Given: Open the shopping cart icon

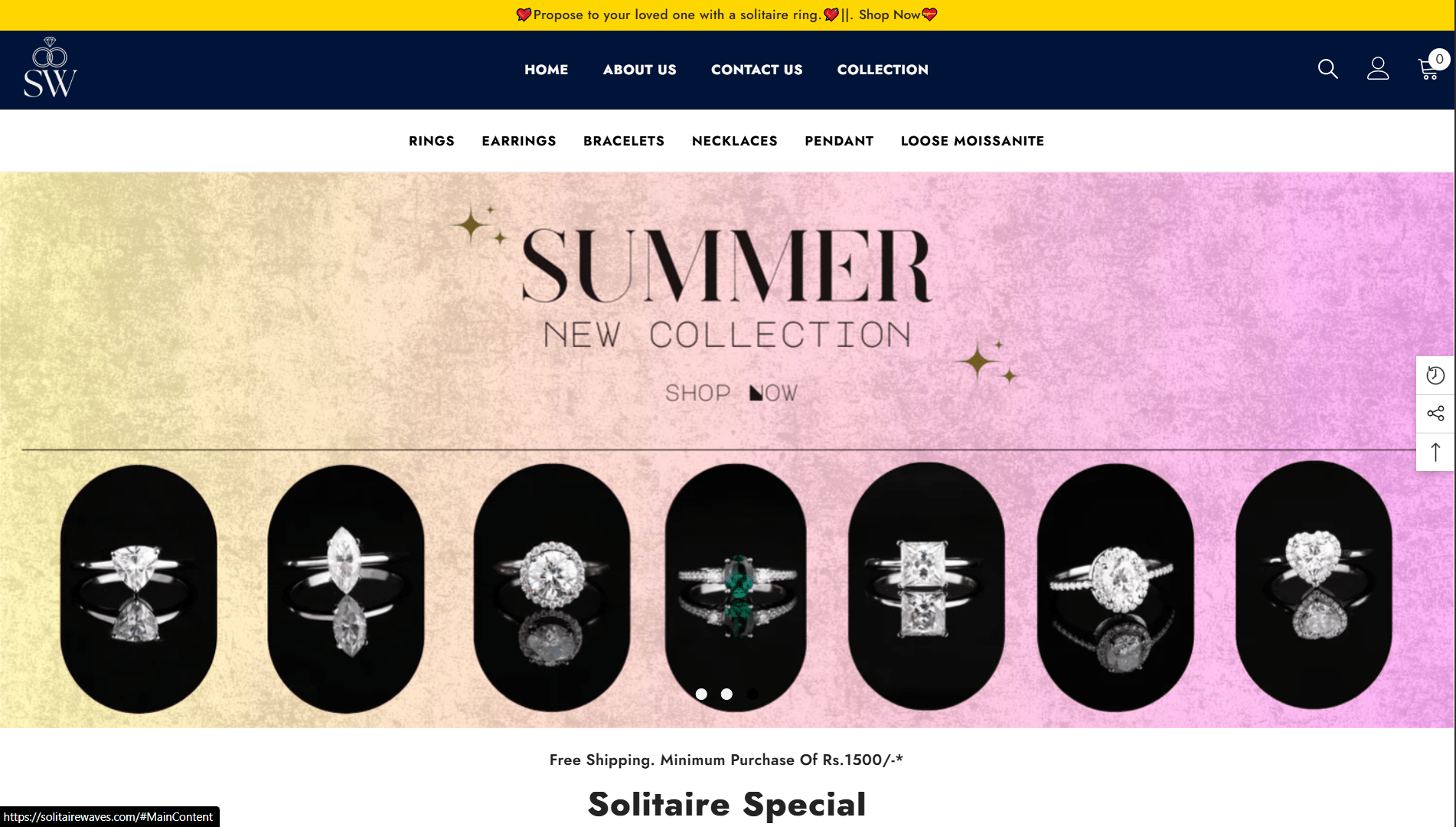Looking at the screenshot, I should point(1428,69).
